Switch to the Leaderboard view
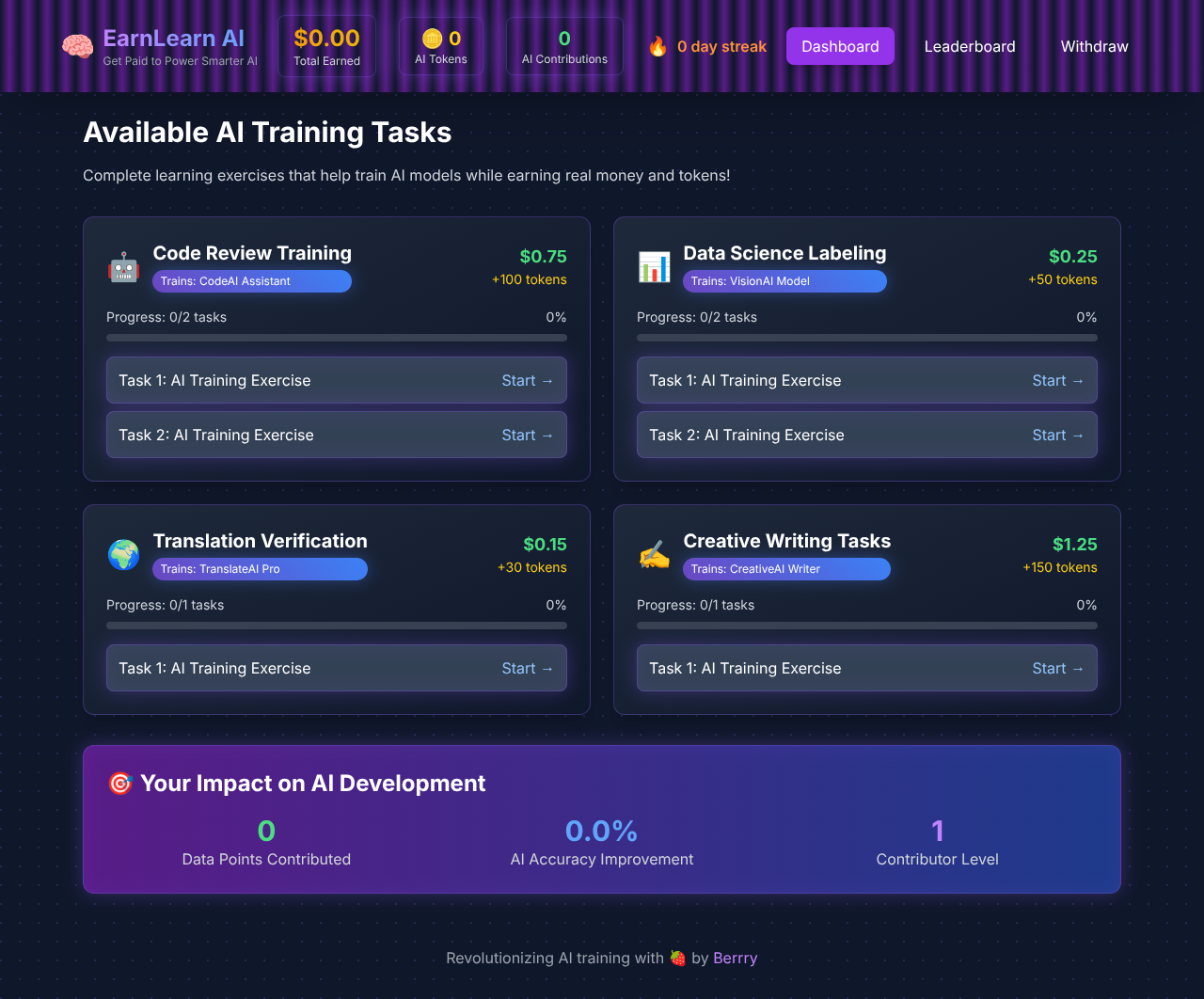 tap(970, 45)
